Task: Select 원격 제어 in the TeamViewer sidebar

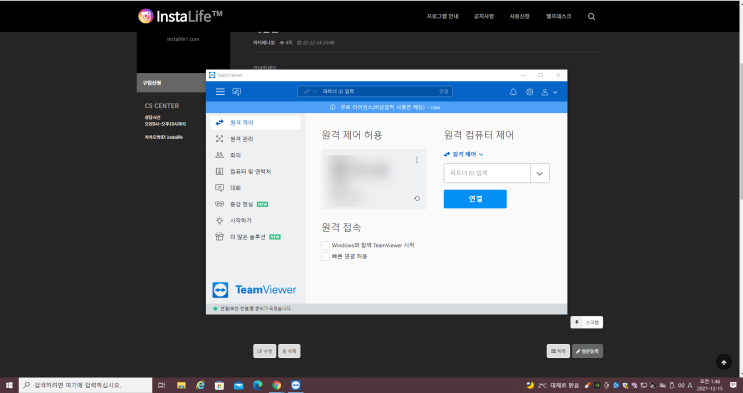Action: pos(255,122)
